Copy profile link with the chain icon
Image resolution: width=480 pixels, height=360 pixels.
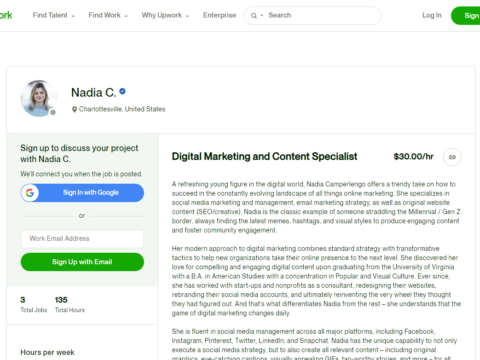point(452,157)
